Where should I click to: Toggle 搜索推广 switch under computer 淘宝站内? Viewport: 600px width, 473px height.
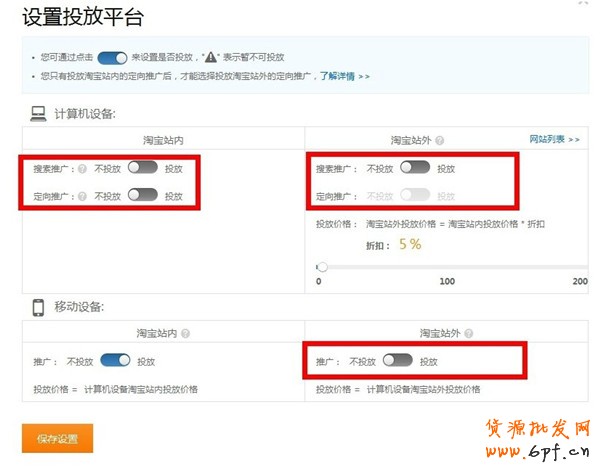click(x=142, y=168)
